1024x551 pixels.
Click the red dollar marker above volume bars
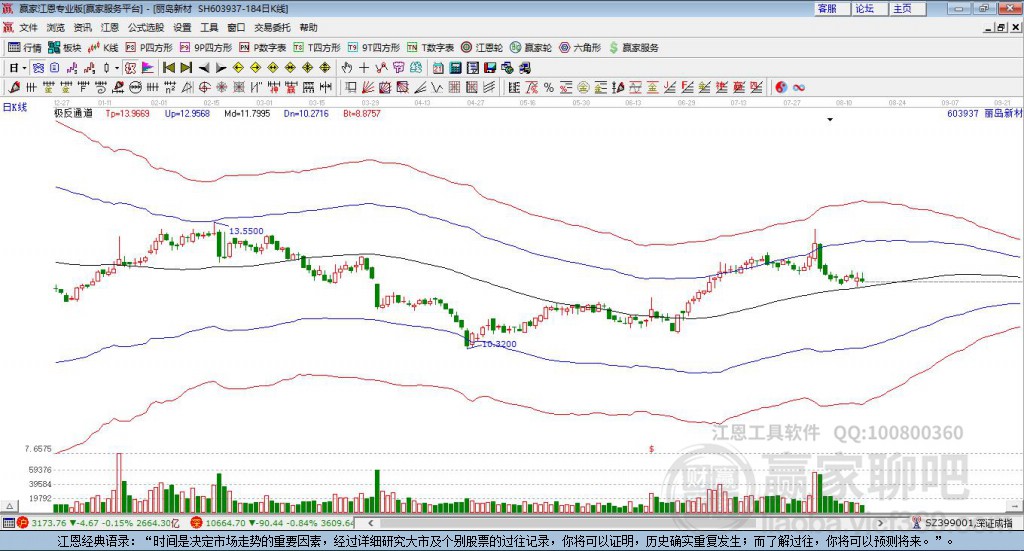pos(651,449)
